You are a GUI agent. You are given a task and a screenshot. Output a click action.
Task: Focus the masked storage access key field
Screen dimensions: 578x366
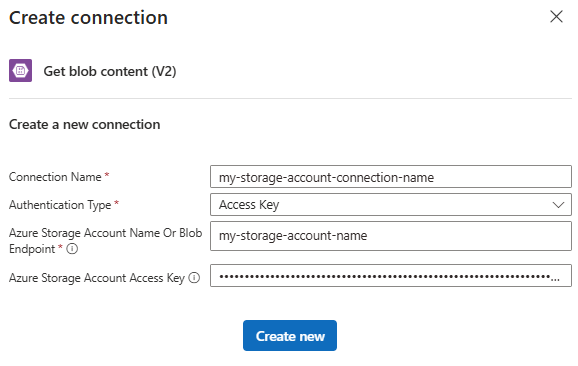click(x=391, y=276)
